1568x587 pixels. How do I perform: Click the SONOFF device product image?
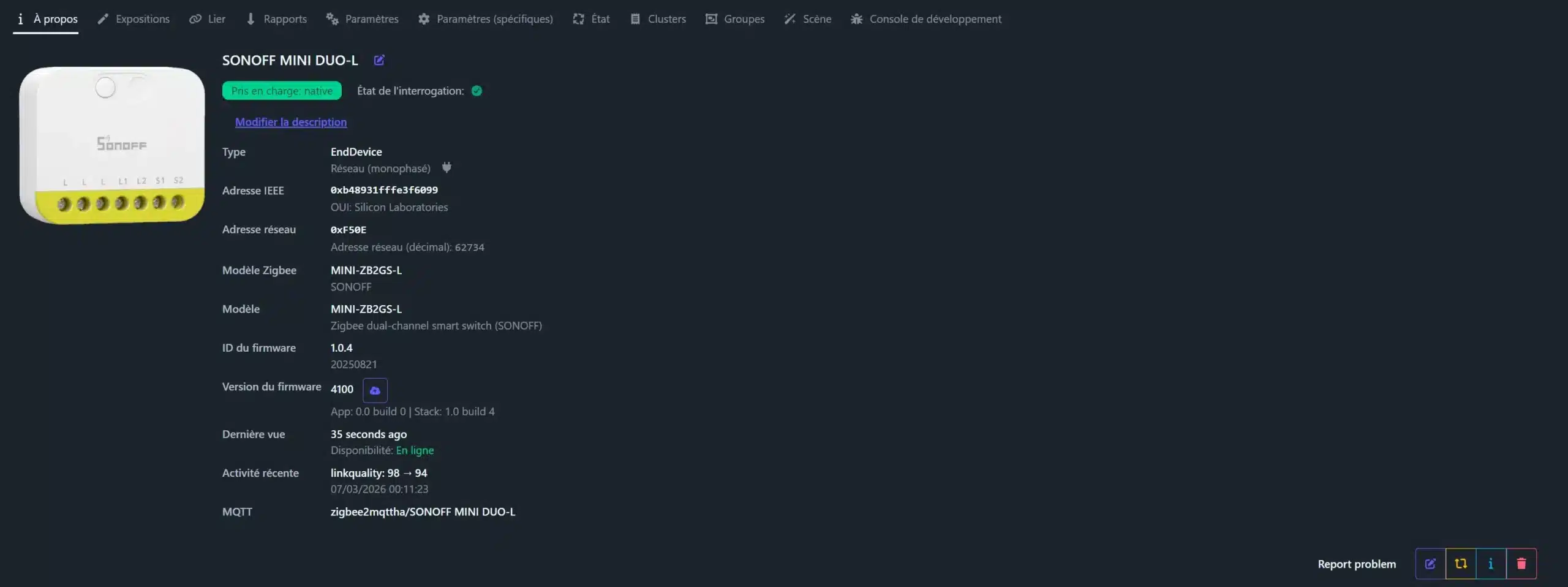[112, 145]
